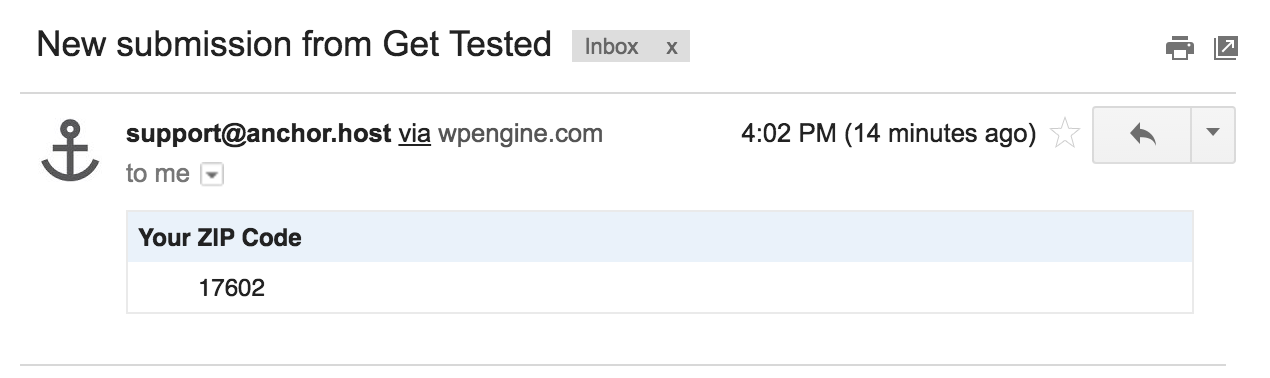
Task: Click the "Your ZIP Code" field header
Action: click(x=220, y=238)
